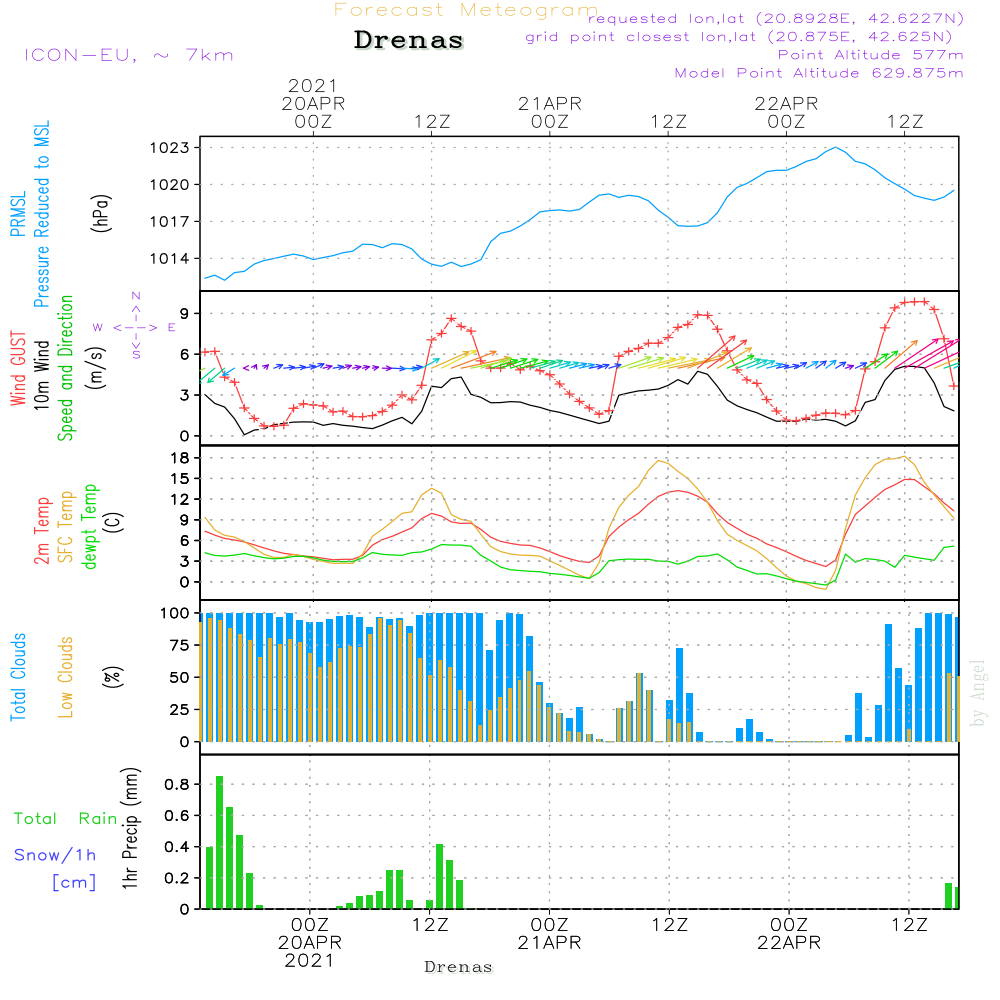
Task: Select the 'Point Altitude 577m' text
Action: (x=870, y=55)
